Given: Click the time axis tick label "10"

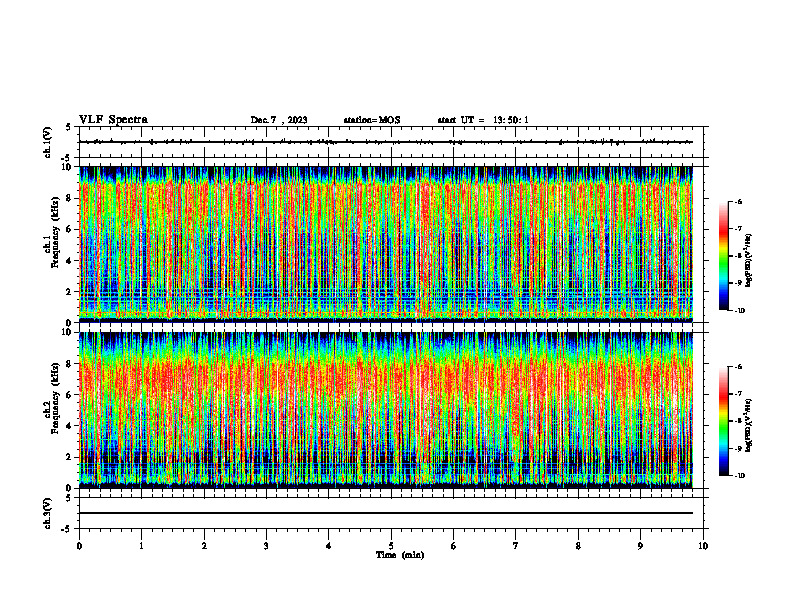Looking at the screenshot, I should point(703,546).
